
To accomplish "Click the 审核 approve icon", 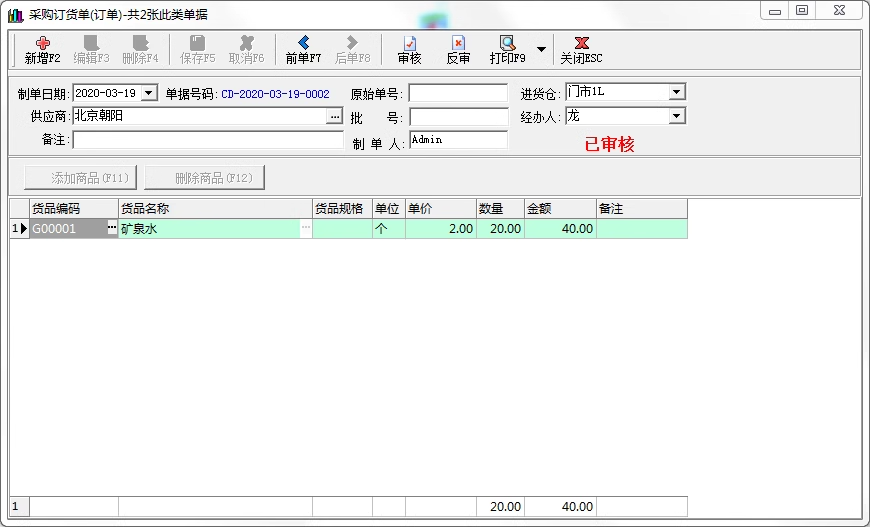I will [x=409, y=43].
